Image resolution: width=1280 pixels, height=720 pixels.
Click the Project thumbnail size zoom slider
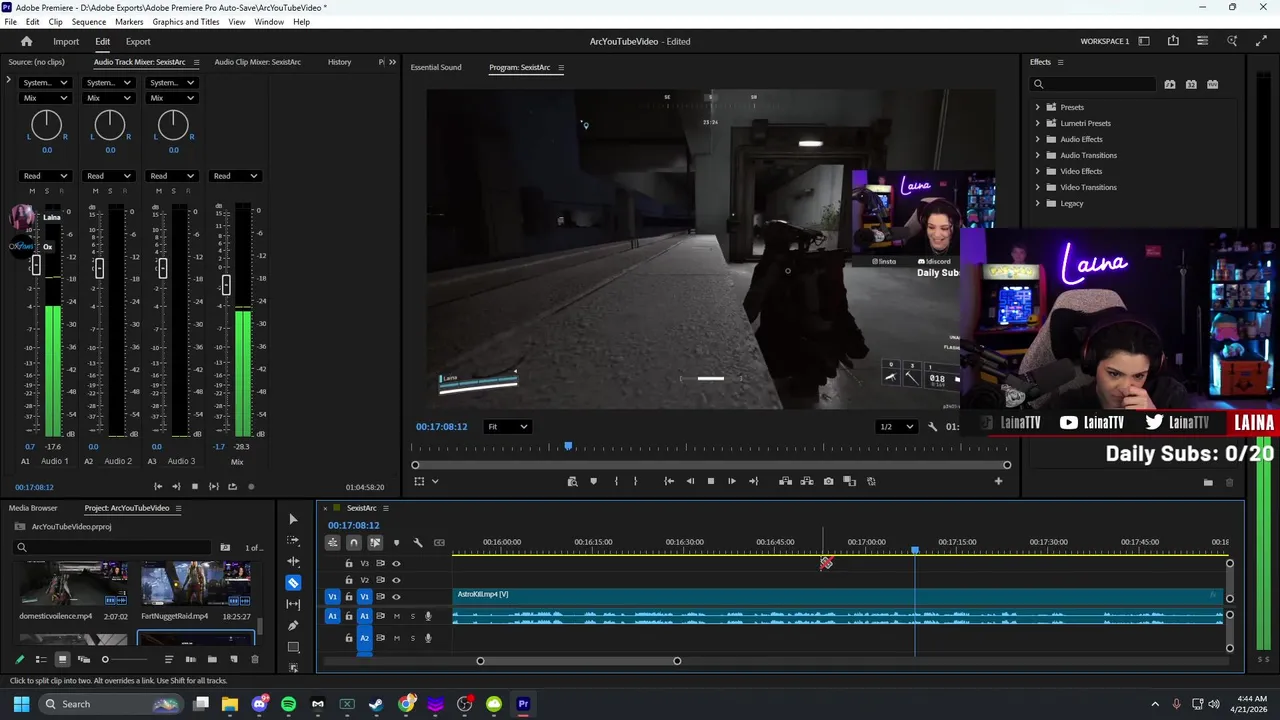(105, 659)
